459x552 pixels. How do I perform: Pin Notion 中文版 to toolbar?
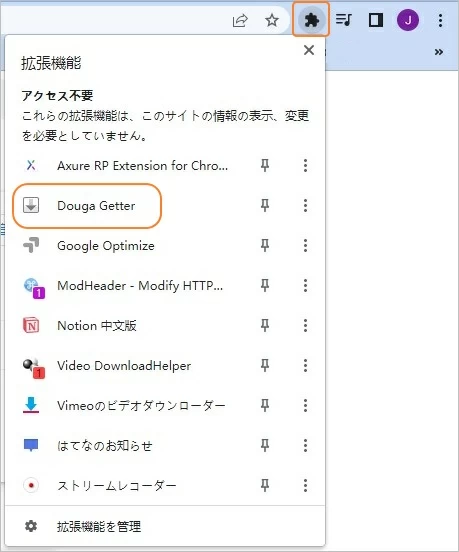265,326
